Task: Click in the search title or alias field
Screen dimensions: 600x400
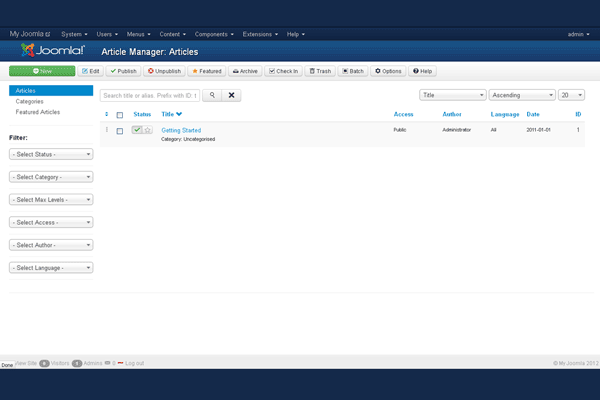Action: (150, 95)
